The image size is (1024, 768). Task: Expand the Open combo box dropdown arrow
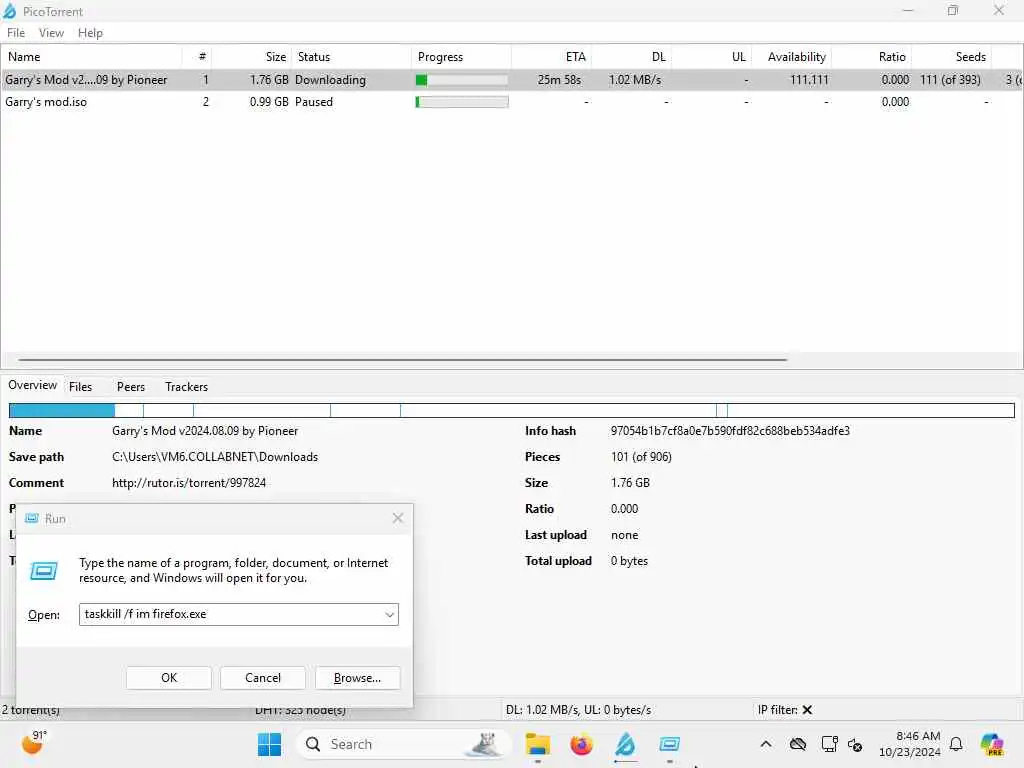389,615
